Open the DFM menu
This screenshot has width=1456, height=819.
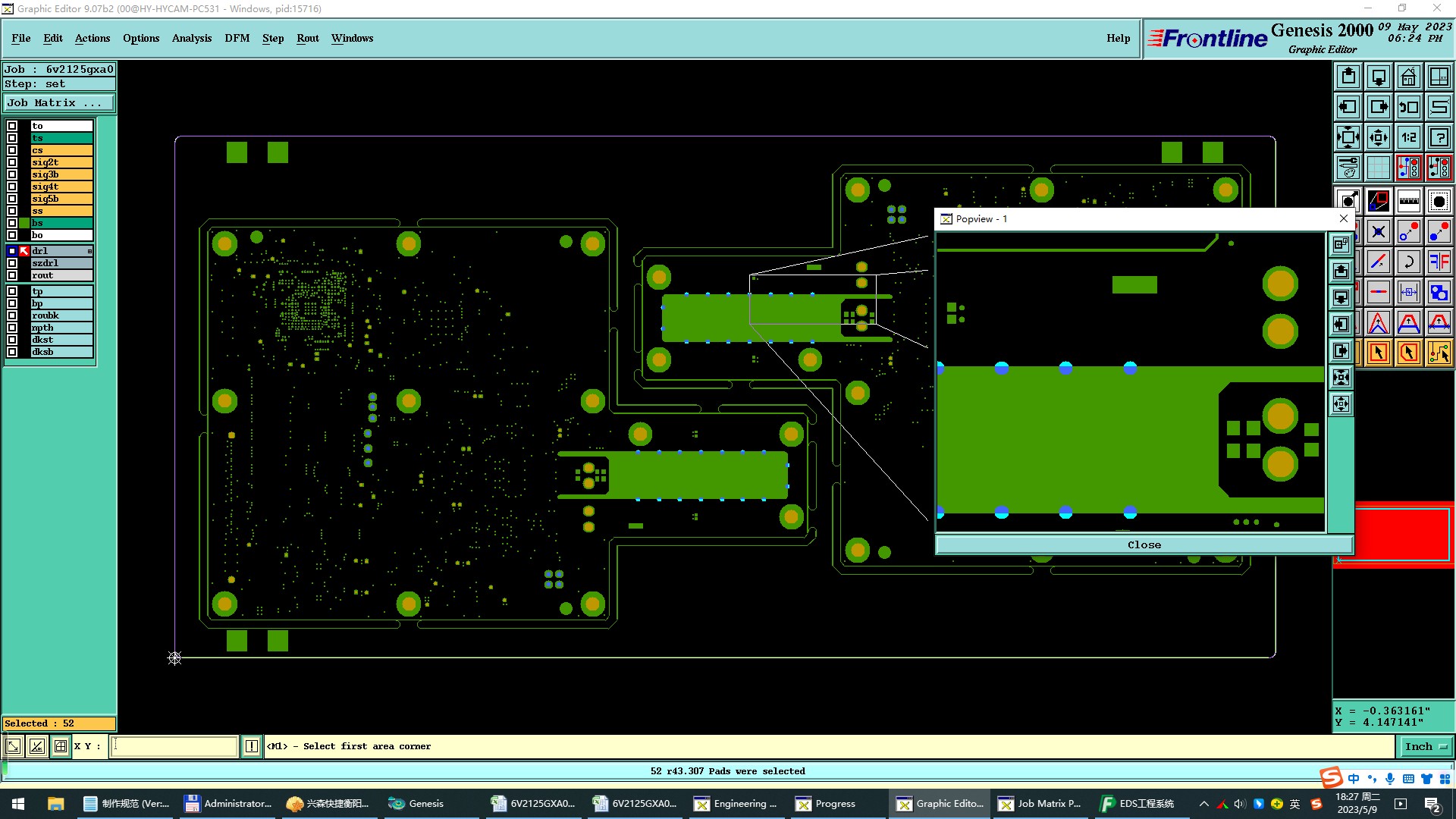coord(237,38)
